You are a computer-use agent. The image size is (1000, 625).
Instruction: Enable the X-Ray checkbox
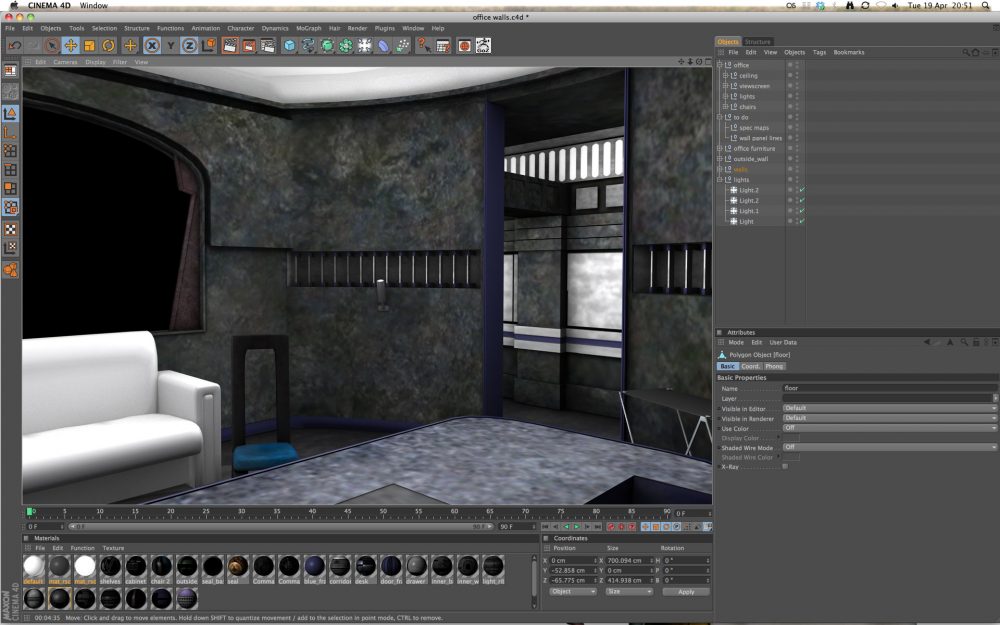tap(785, 466)
